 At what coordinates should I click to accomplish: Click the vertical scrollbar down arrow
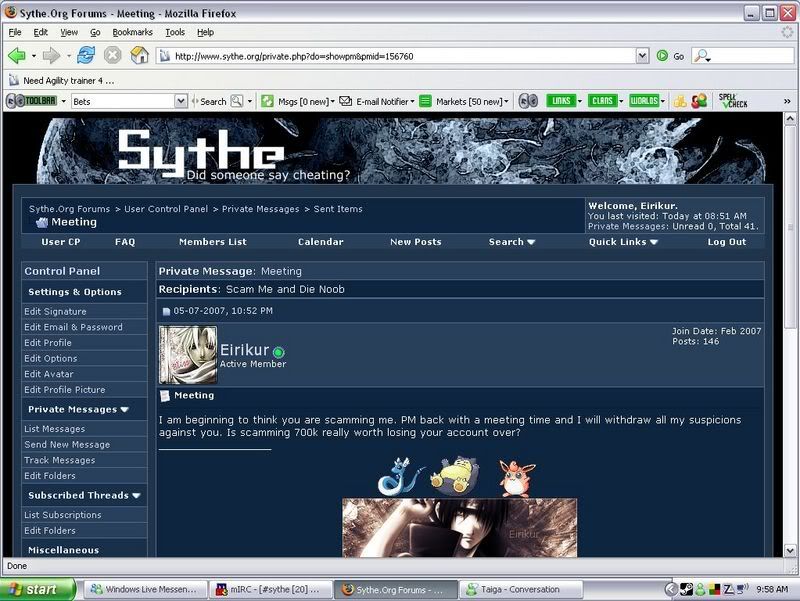pyautogui.click(x=790, y=550)
